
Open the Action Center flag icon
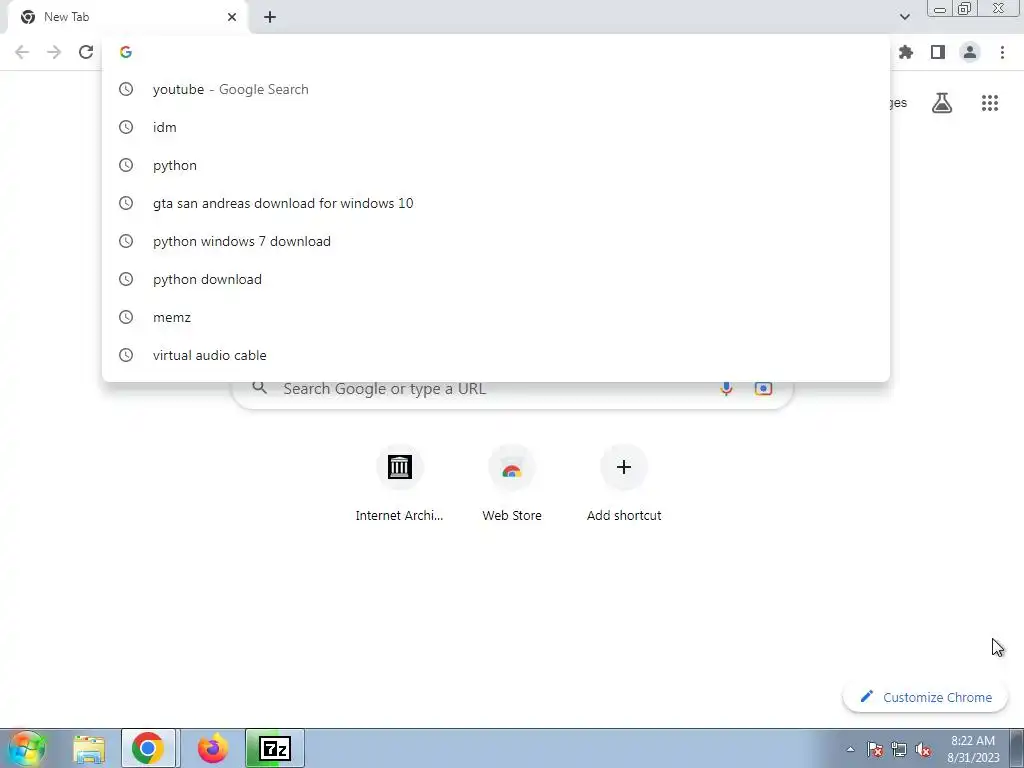(x=875, y=749)
